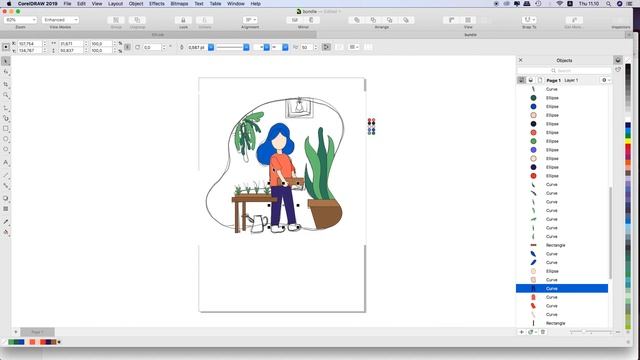Viewport: 640px width, 360px height.
Task: Select the Ellipse tool in toolbox
Action: (x=6, y=139)
